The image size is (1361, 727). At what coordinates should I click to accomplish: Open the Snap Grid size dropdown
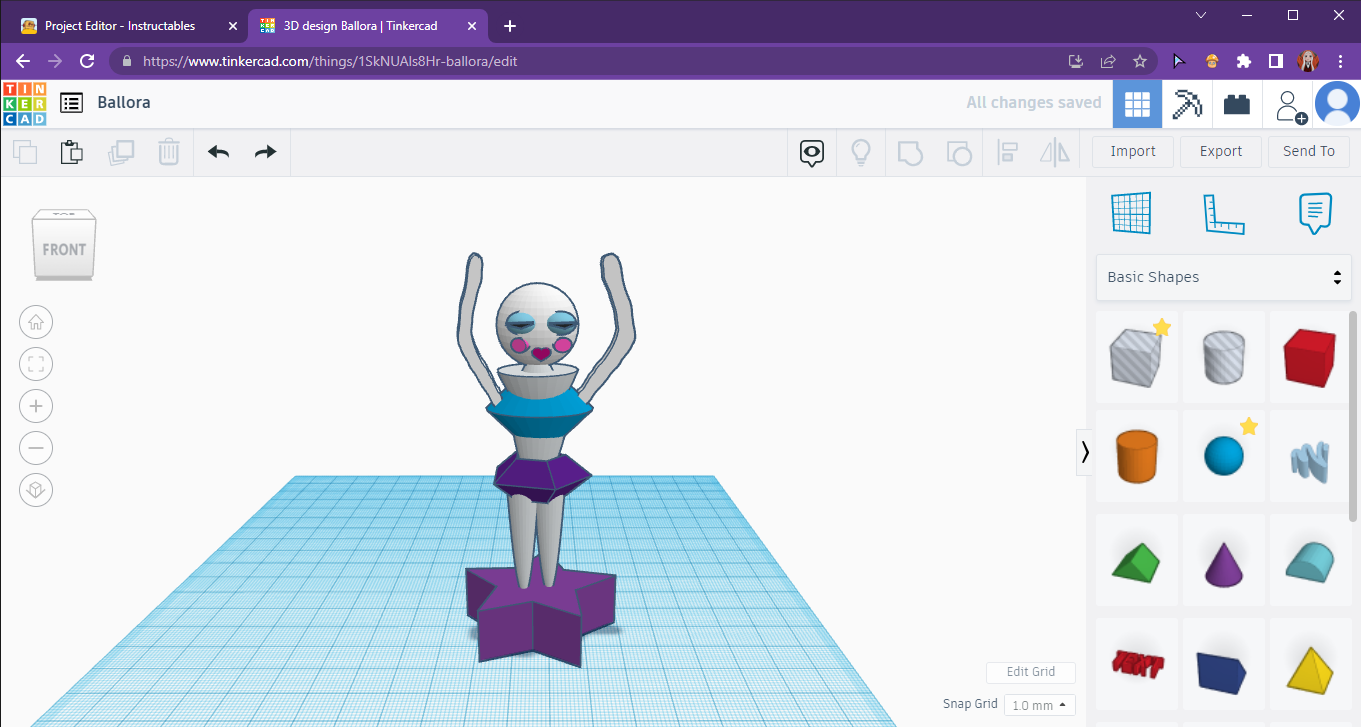click(x=1038, y=705)
